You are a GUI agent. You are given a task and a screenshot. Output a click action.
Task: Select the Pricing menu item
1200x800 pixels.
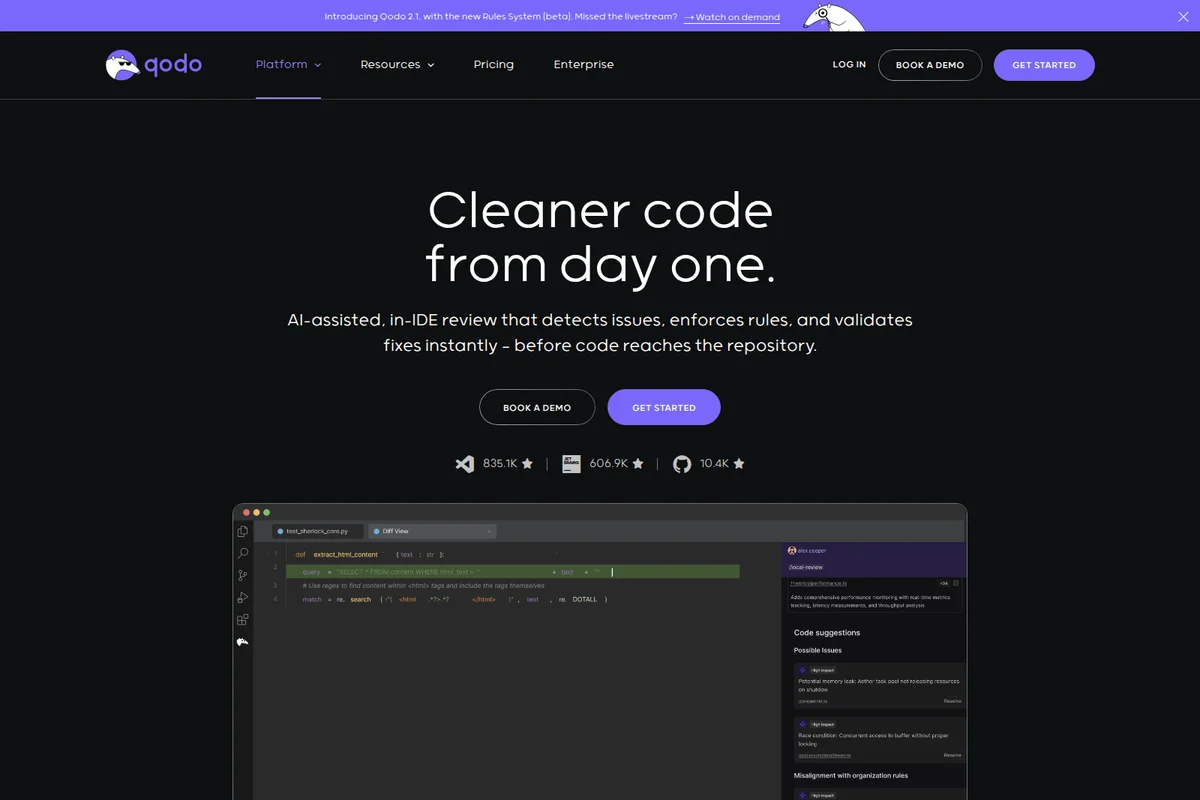pos(493,64)
